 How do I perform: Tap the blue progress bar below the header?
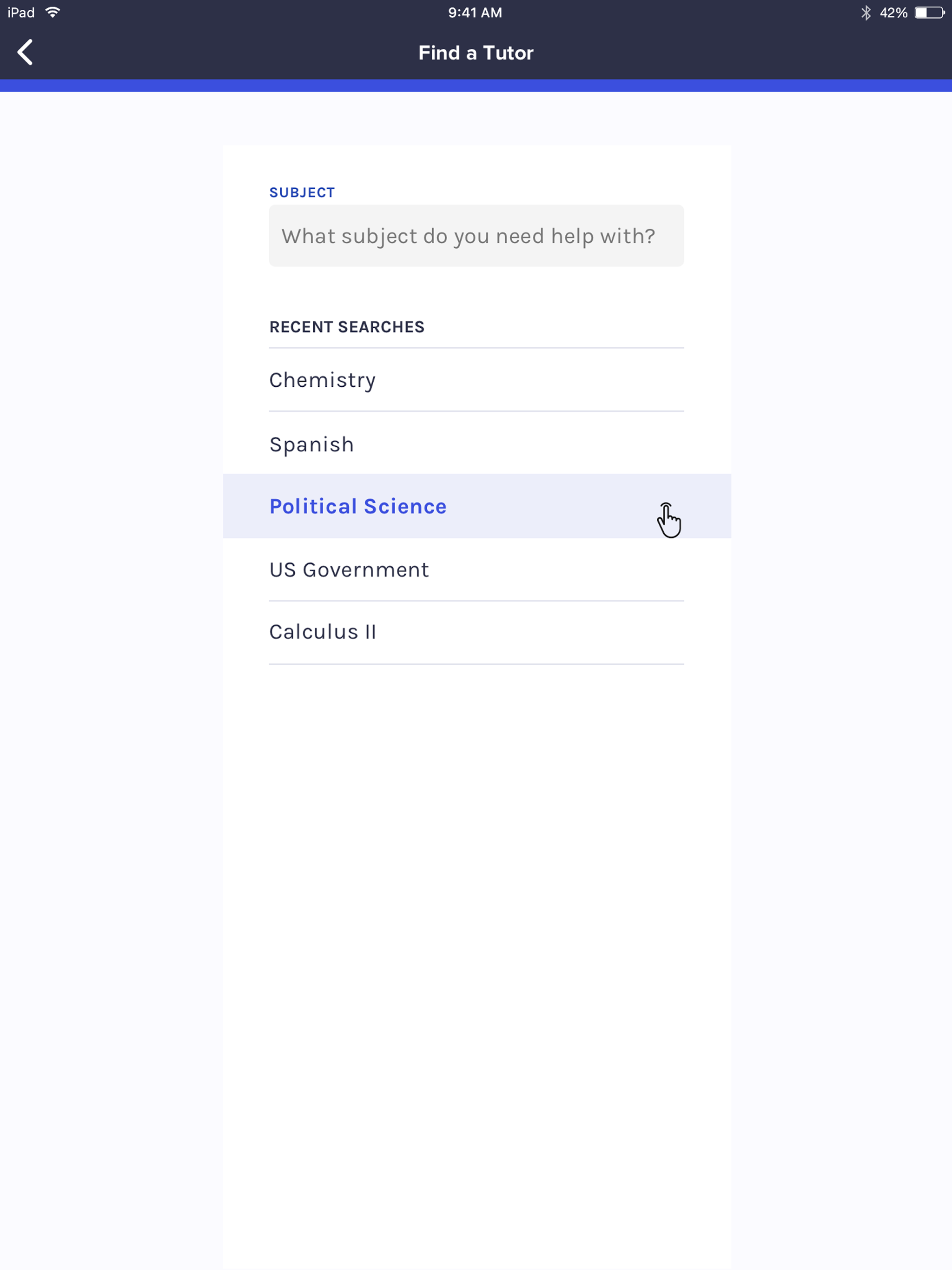point(476,85)
